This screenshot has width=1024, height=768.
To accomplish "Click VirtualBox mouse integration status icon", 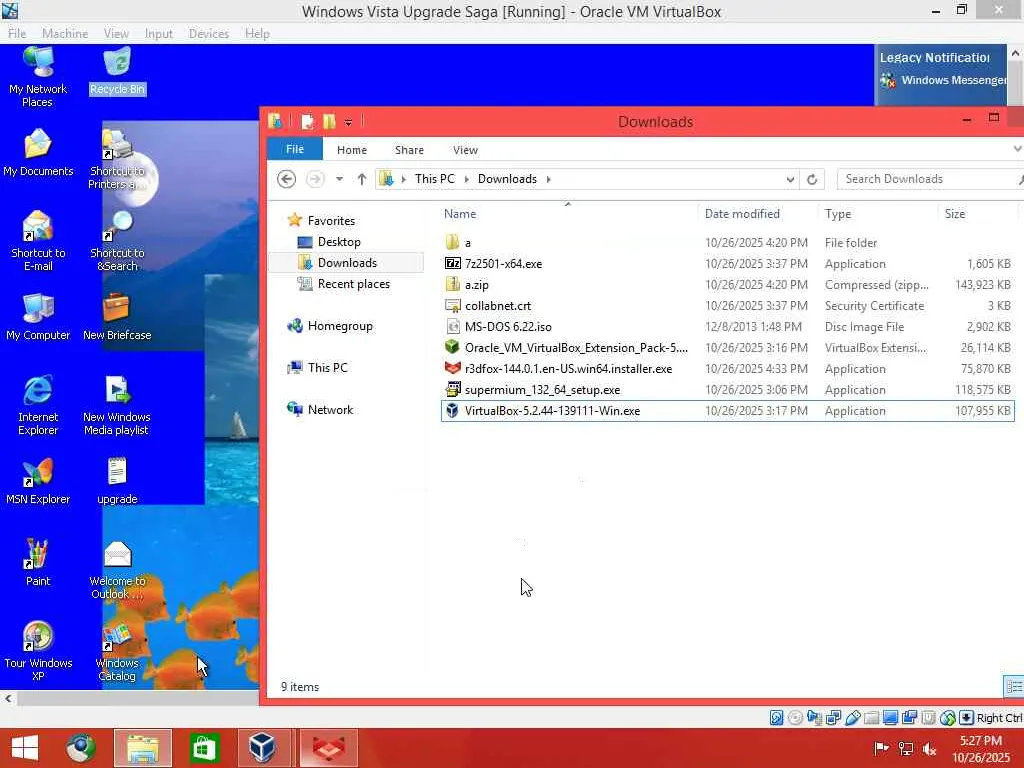I will click(x=948, y=718).
